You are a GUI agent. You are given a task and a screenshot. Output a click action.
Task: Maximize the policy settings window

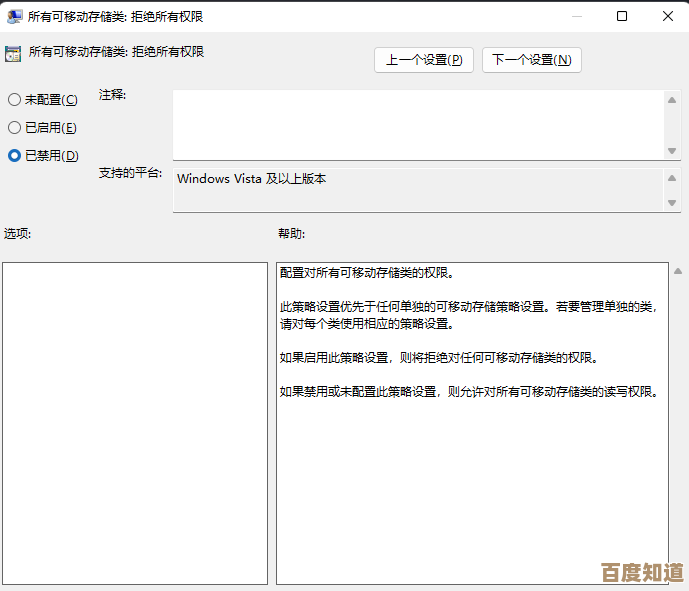(622, 16)
